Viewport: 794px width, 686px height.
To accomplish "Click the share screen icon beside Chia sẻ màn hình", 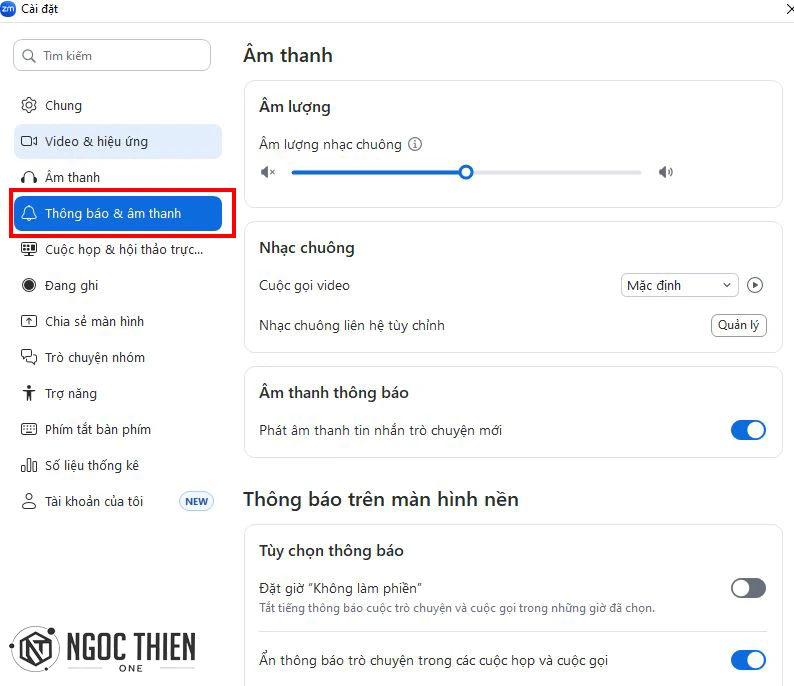I will 29,321.
